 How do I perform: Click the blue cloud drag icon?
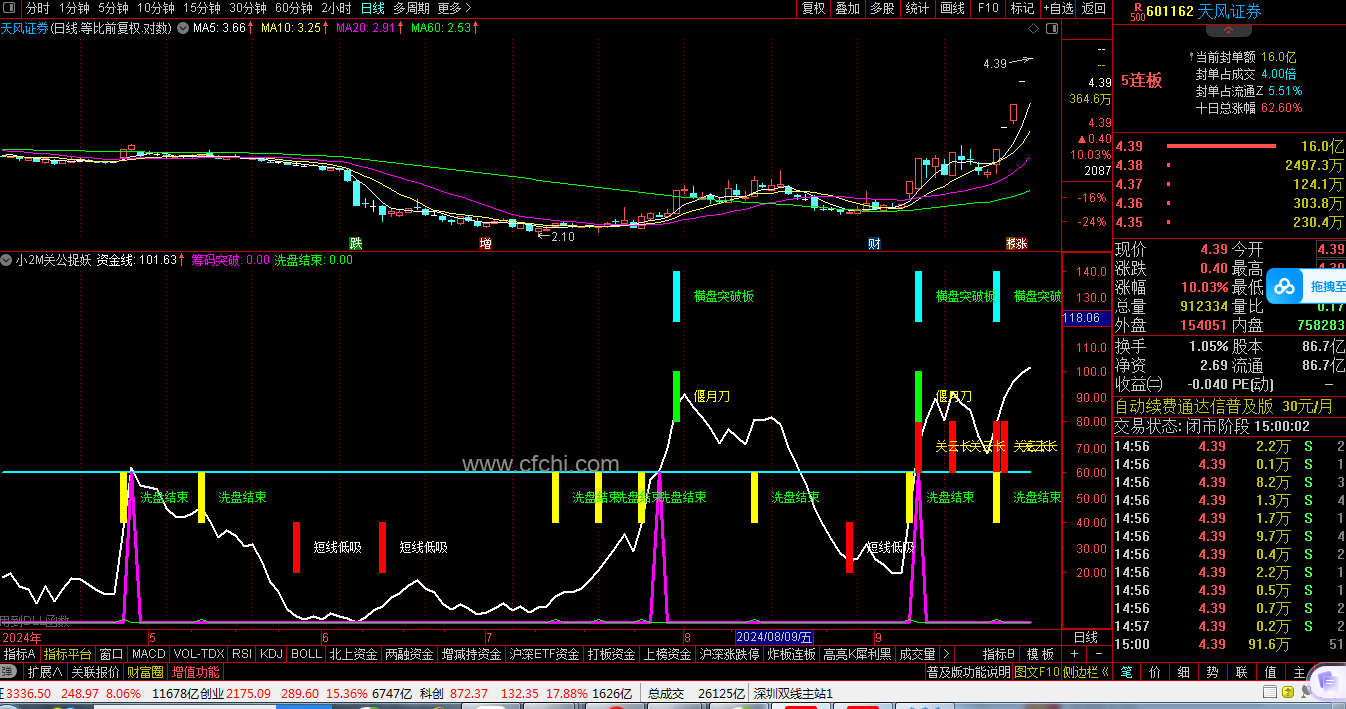(1285, 287)
